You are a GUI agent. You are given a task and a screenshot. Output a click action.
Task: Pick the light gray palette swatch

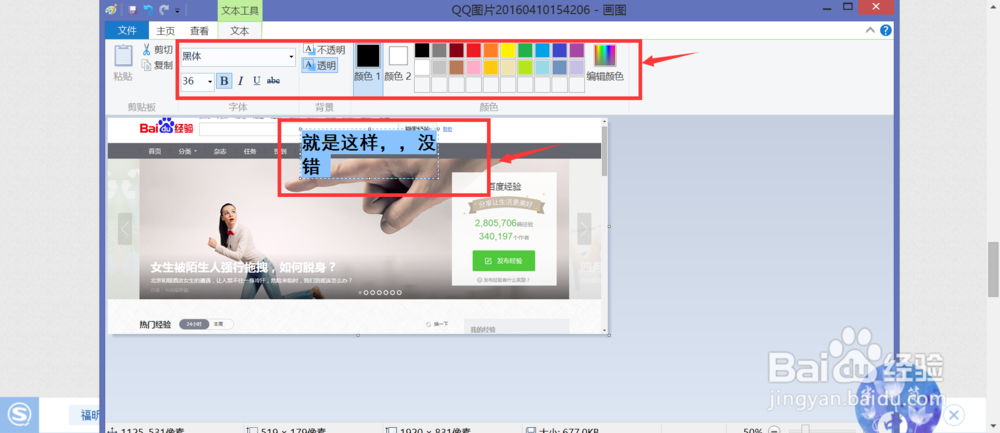(439, 67)
